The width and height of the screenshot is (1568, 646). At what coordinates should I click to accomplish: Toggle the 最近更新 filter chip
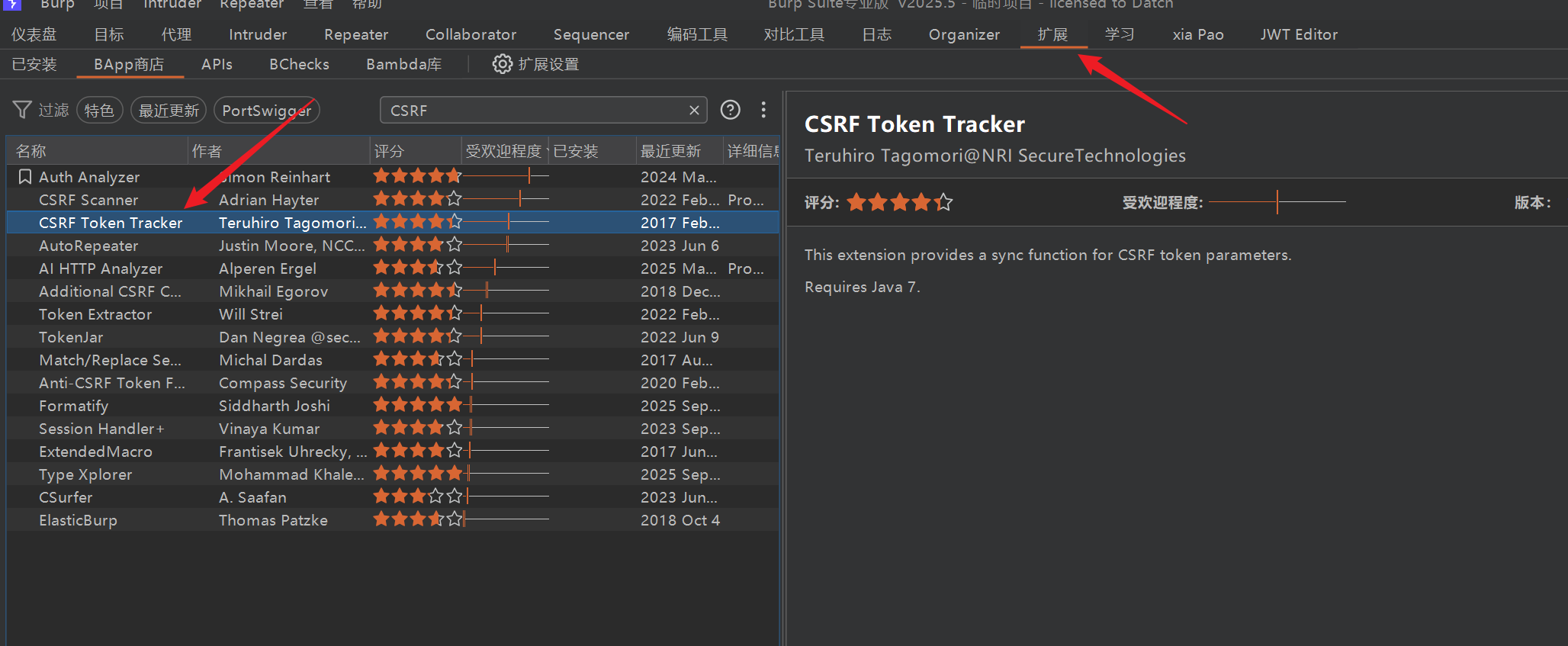tap(169, 111)
